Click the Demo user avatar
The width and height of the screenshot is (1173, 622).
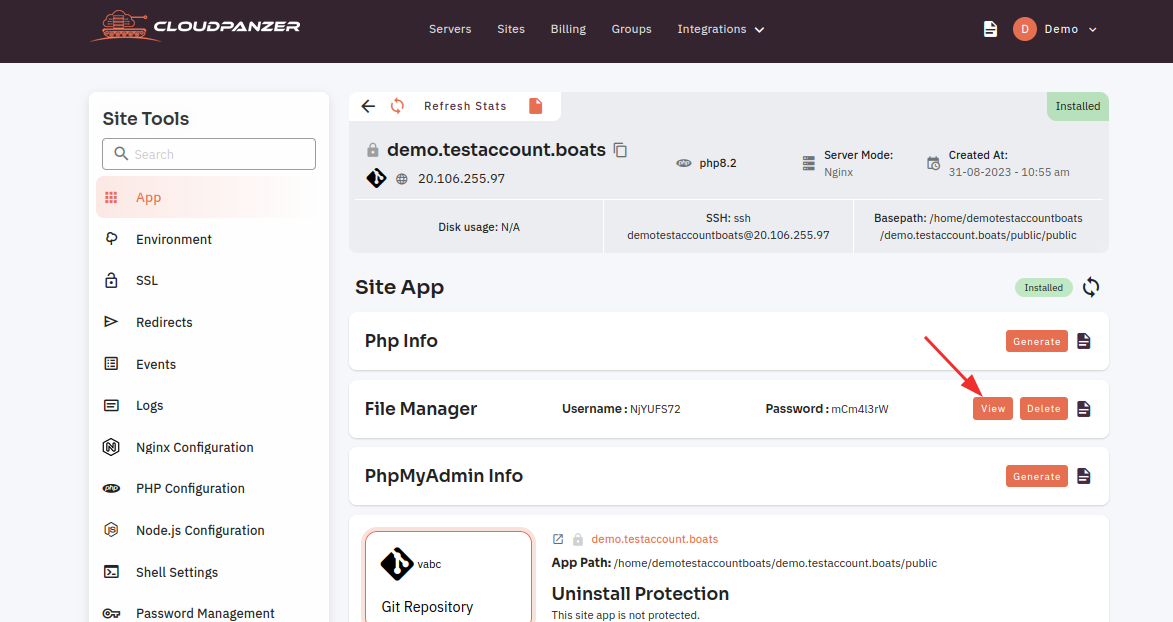1025,29
